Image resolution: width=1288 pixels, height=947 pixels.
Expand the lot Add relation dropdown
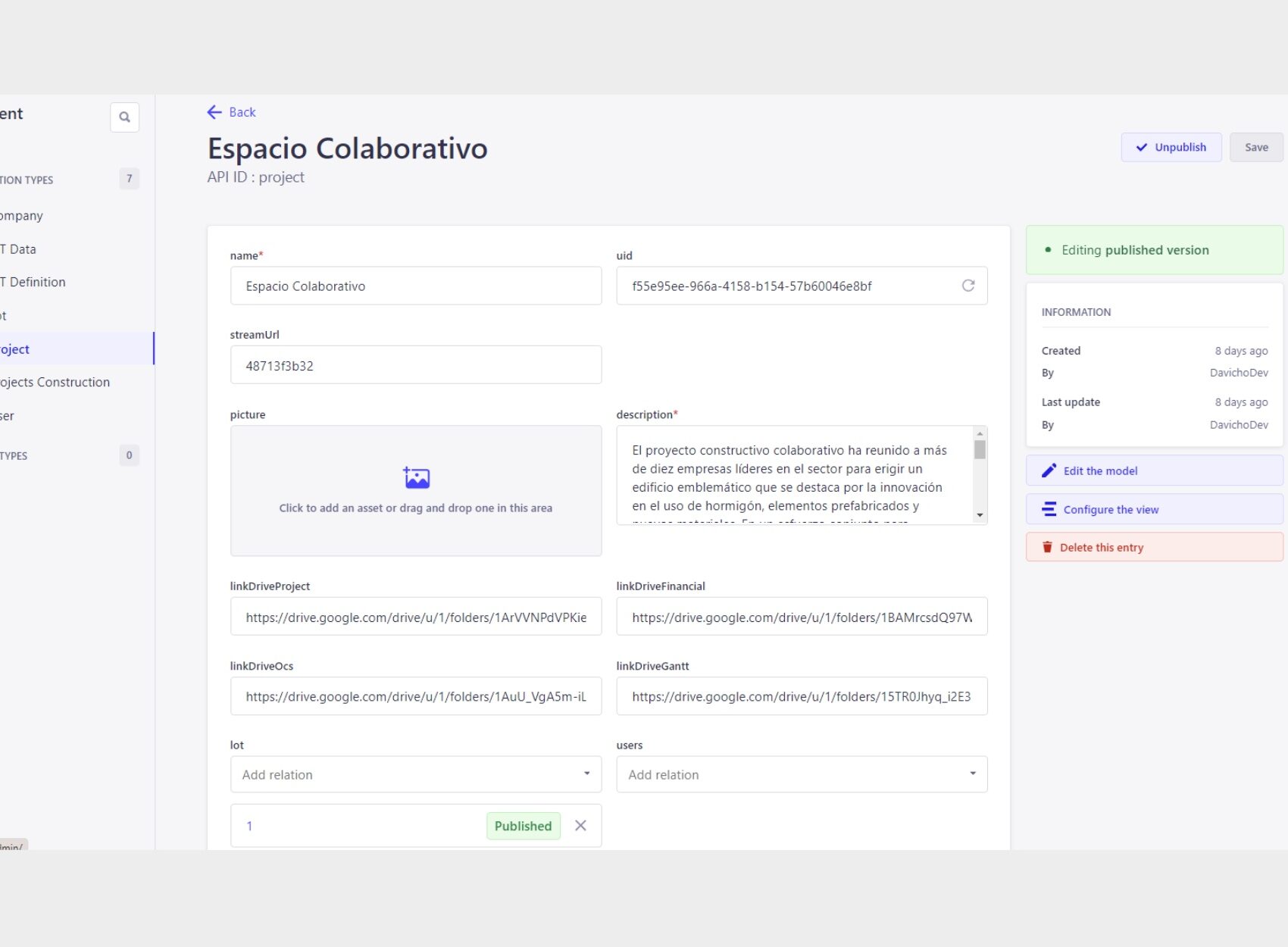point(586,774)
